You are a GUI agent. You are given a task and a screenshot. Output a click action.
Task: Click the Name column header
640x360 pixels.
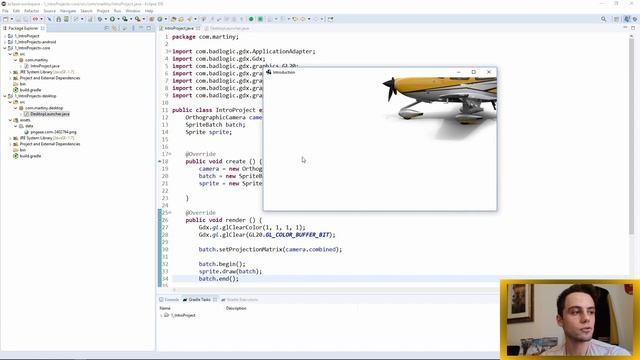[165, 308]
